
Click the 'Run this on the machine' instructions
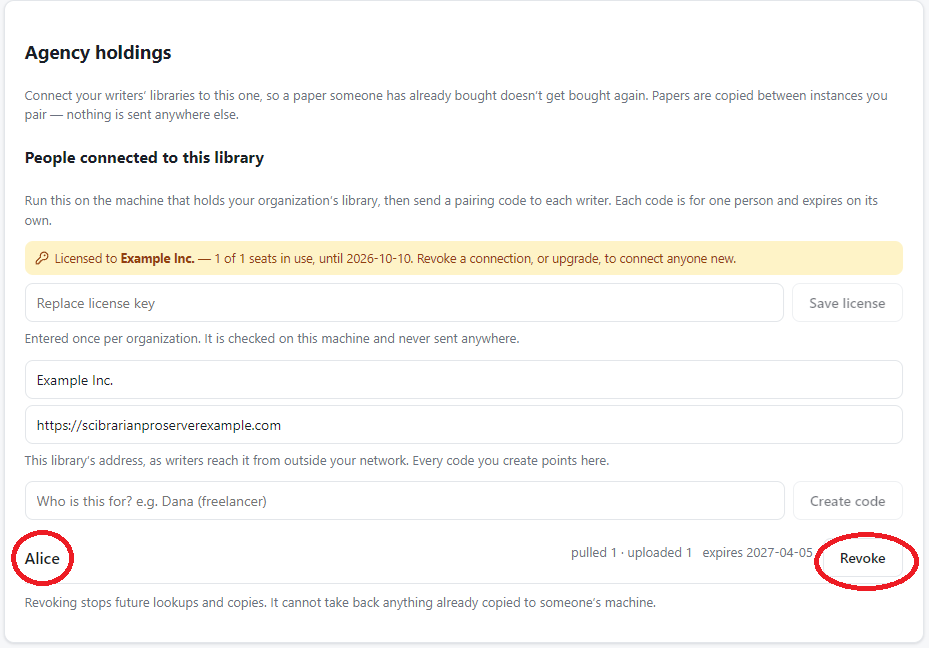451,210
